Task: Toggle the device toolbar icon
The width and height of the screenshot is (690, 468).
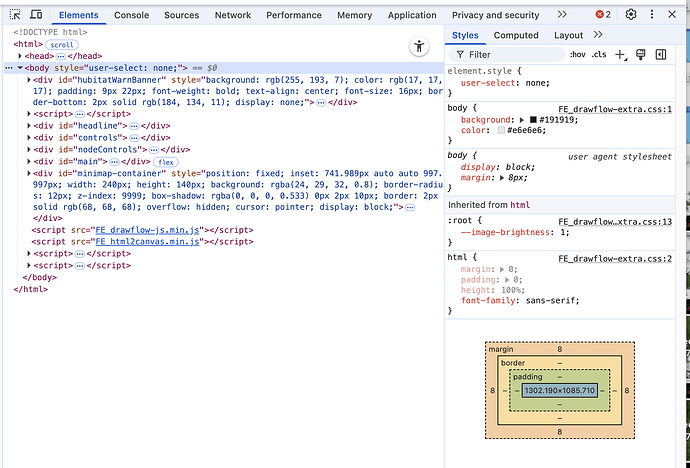Action: (36, 15)
